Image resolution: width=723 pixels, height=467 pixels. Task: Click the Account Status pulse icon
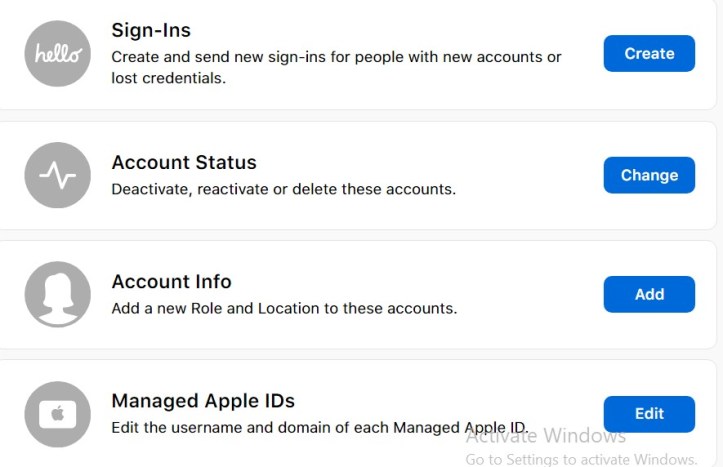click(x=57, y=175)
